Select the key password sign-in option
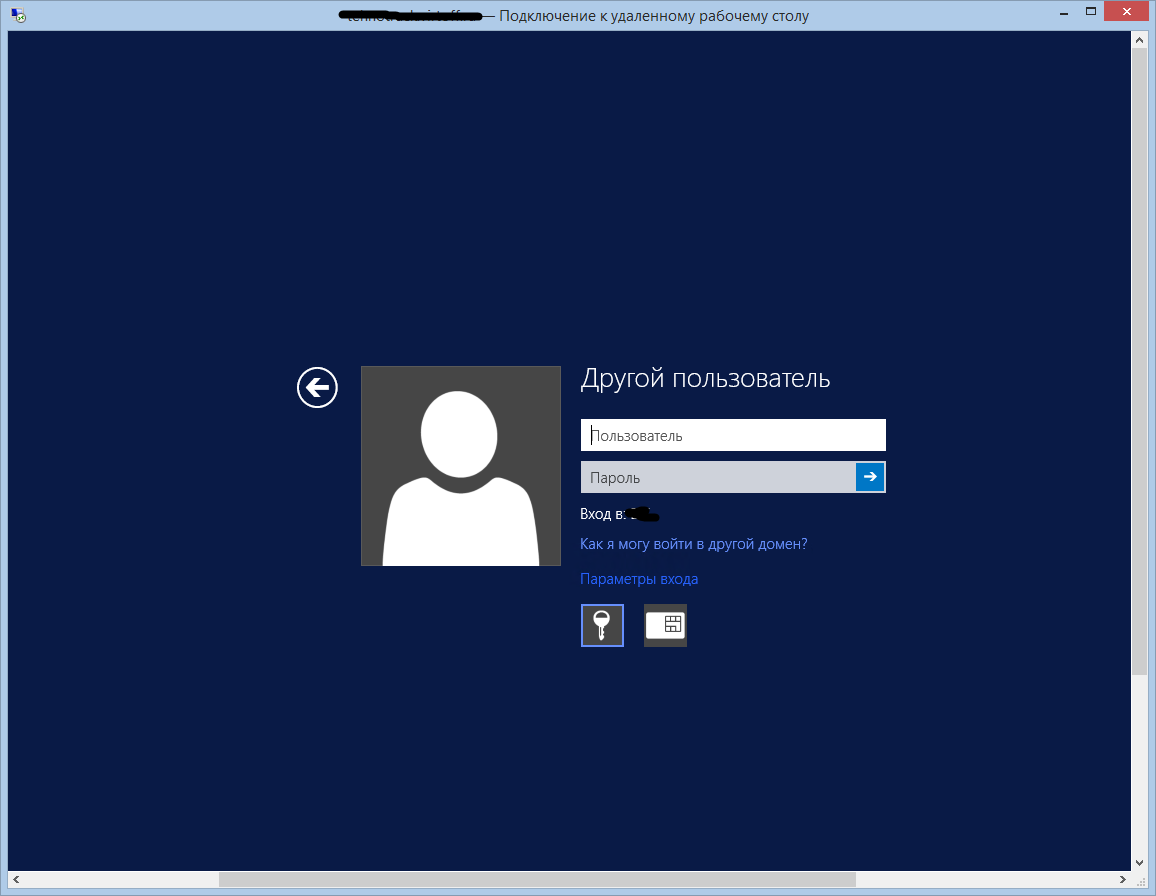 pyautogui.click(x=602, y=626)
